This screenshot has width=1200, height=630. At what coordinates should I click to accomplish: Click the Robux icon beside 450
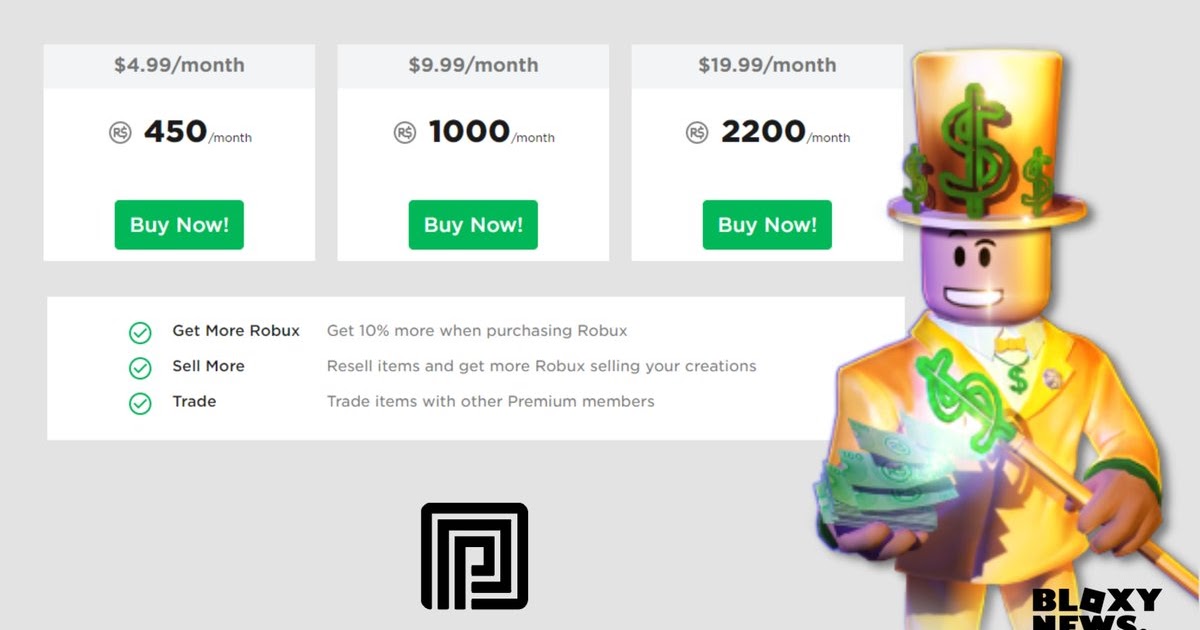point(120,132)
